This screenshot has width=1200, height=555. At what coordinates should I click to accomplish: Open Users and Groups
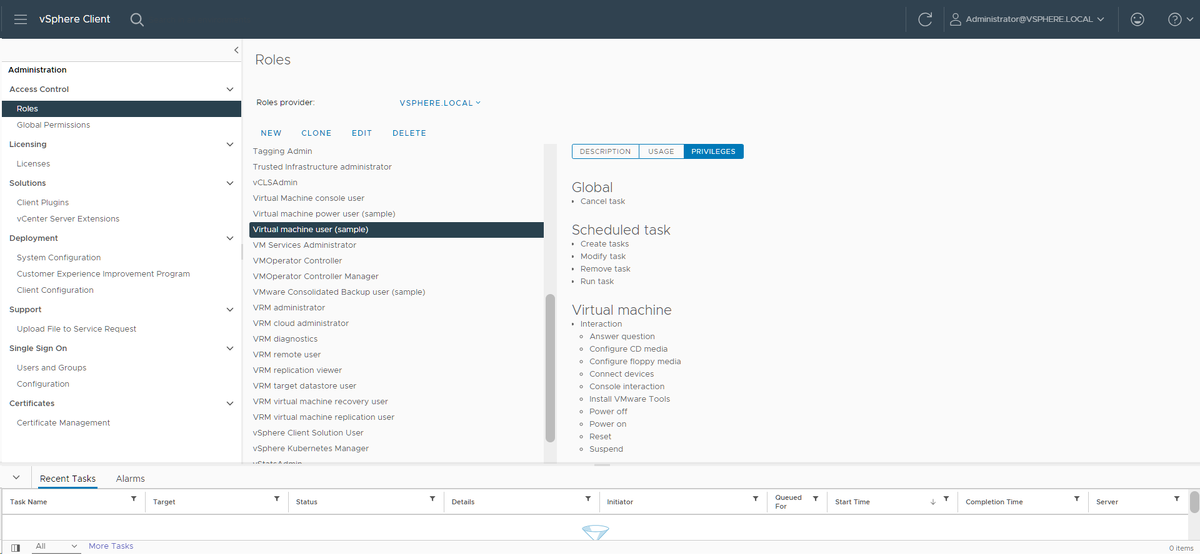[51, 368]
